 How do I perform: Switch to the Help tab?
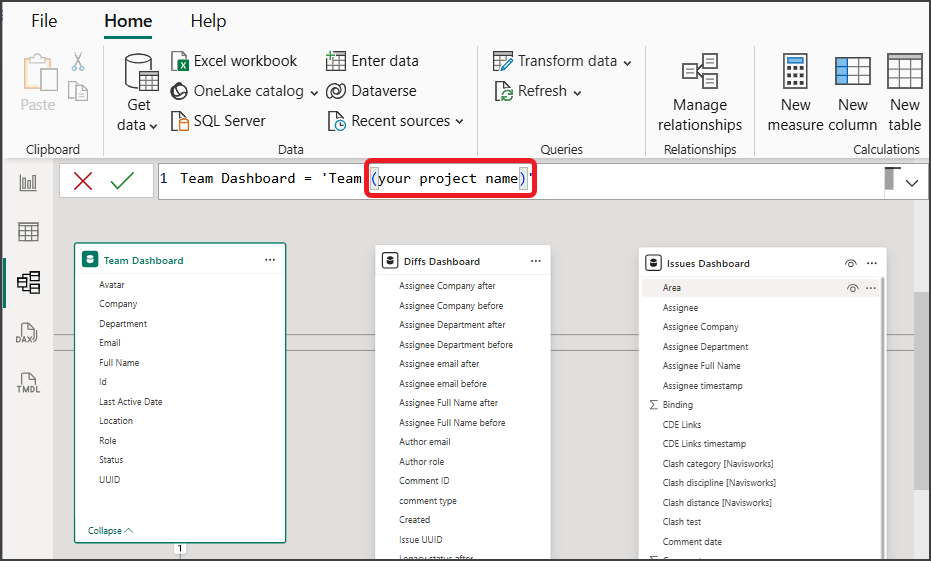point(208,21)
